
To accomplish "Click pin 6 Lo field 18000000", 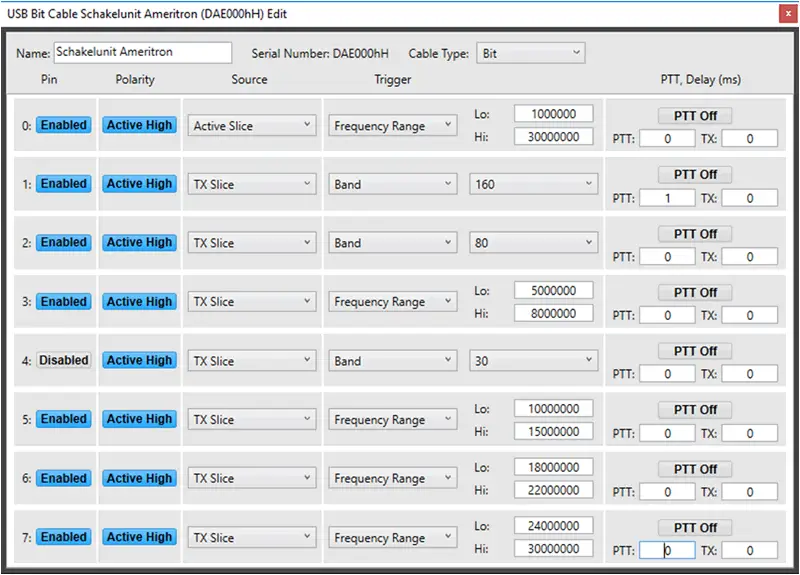I will 554,467.
